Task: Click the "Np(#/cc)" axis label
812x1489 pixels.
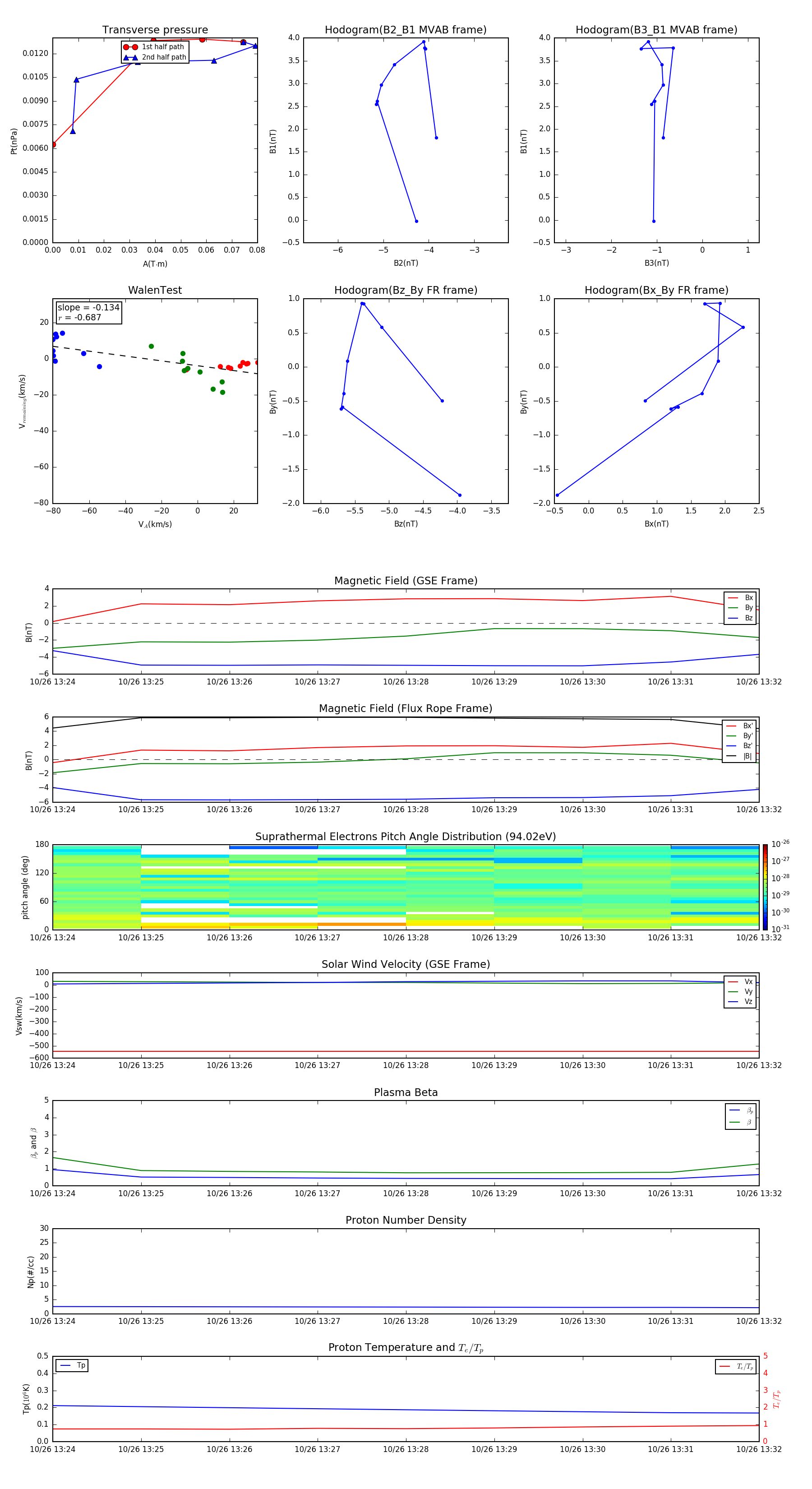Action: click(x=31, y=1272)
